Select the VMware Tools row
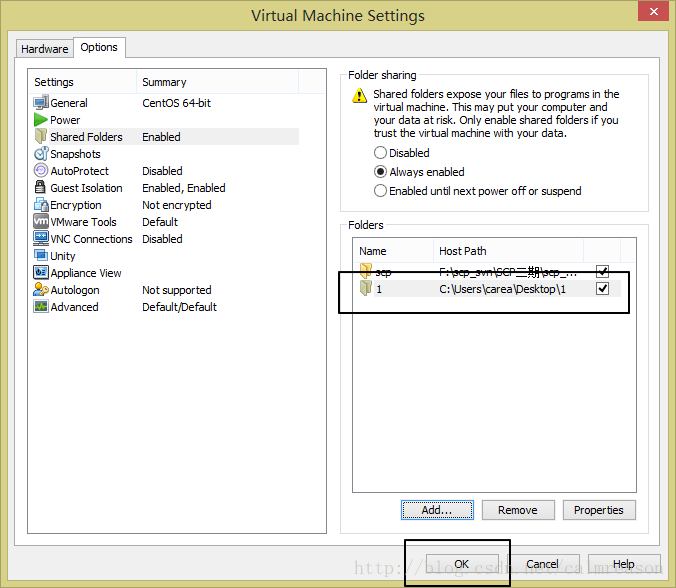 [166, 222]
